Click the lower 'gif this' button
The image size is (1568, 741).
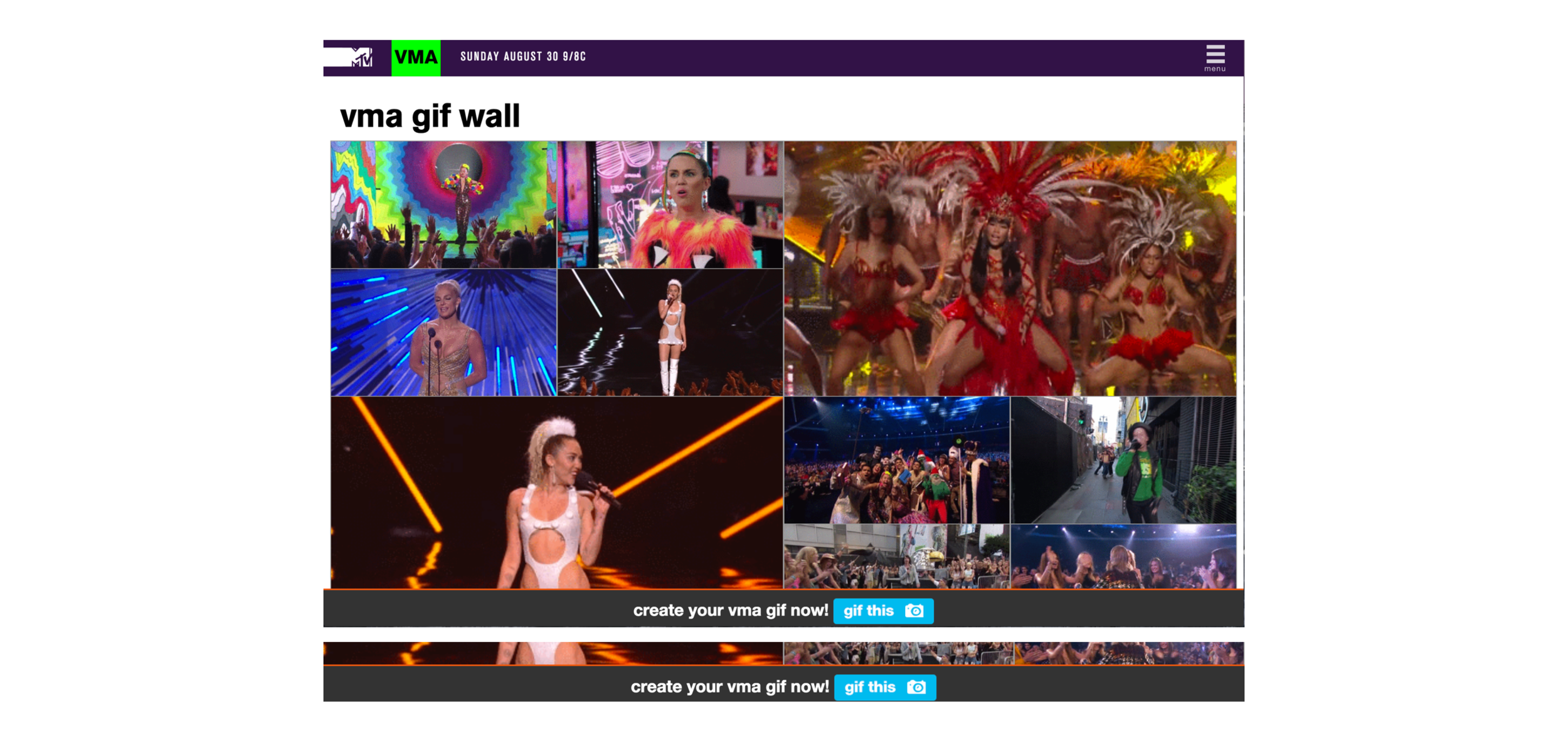coord(885,687)
